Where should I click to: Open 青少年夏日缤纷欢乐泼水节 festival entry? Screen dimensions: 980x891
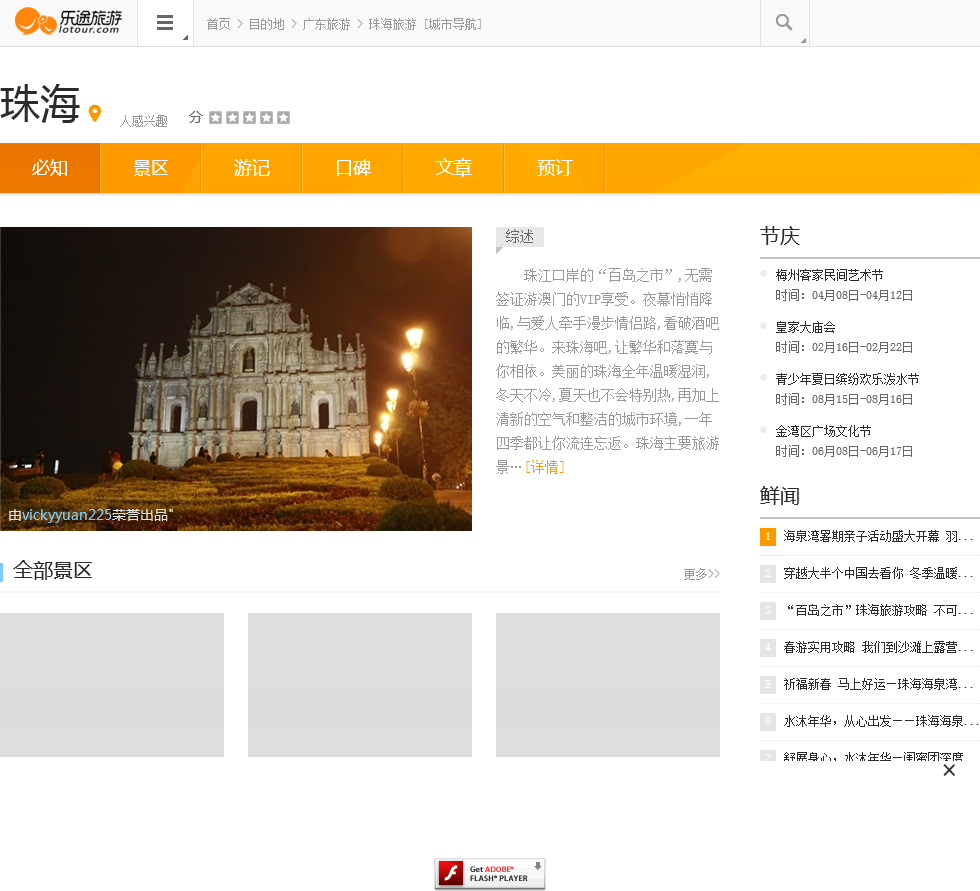pyautogui.click(x=847, y=379)
